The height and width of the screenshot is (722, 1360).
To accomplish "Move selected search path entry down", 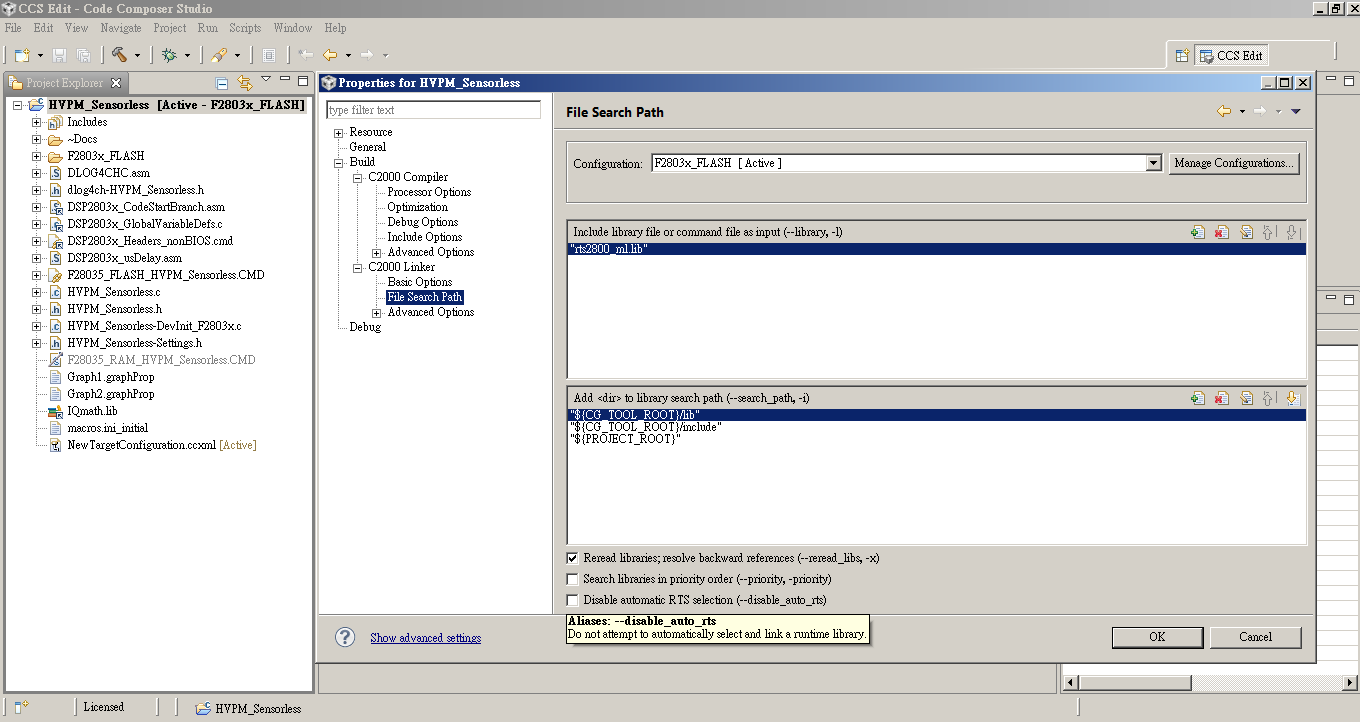I will 1292,398.
